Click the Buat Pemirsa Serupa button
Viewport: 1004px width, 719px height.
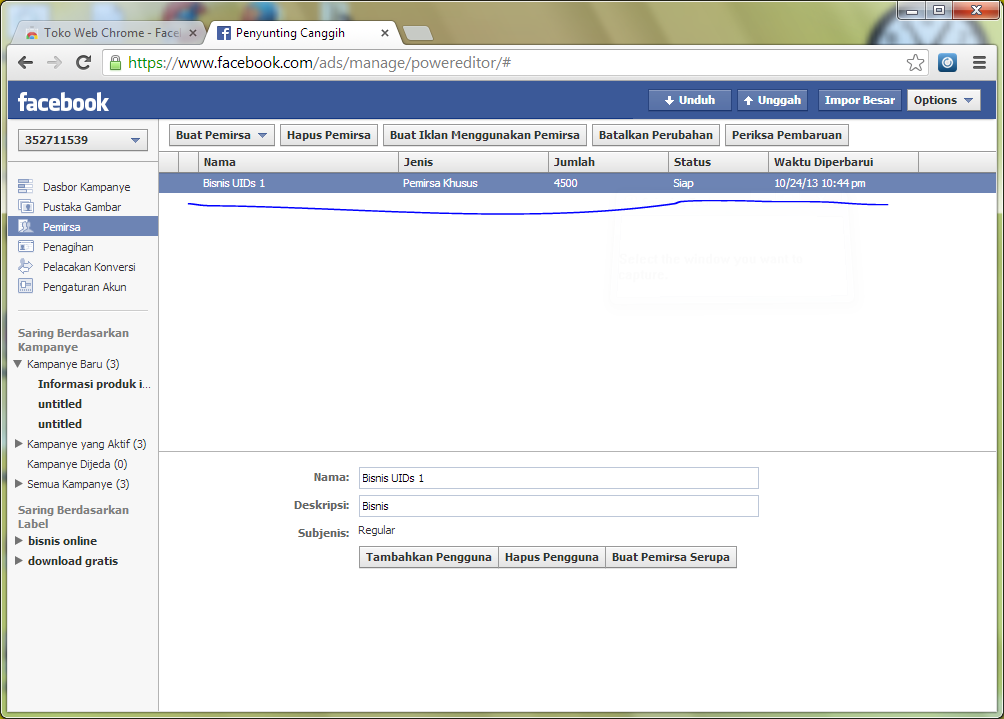tap(670, 557)
